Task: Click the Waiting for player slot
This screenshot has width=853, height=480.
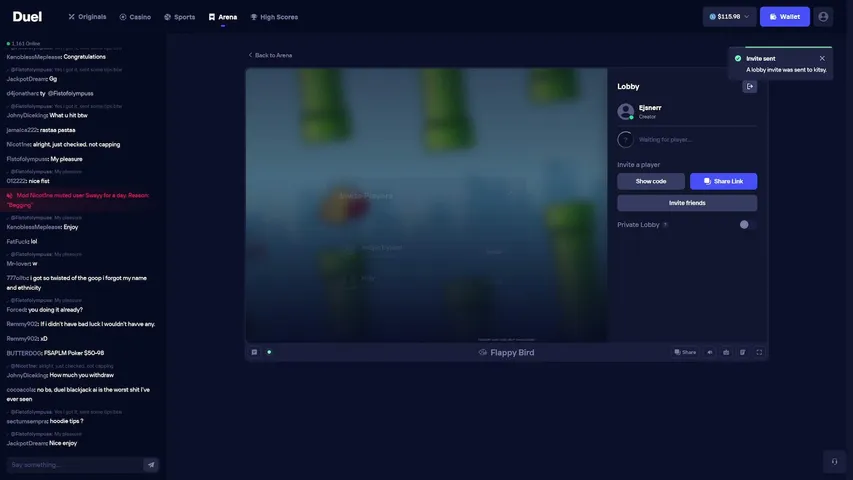Action: pos(687,140)
